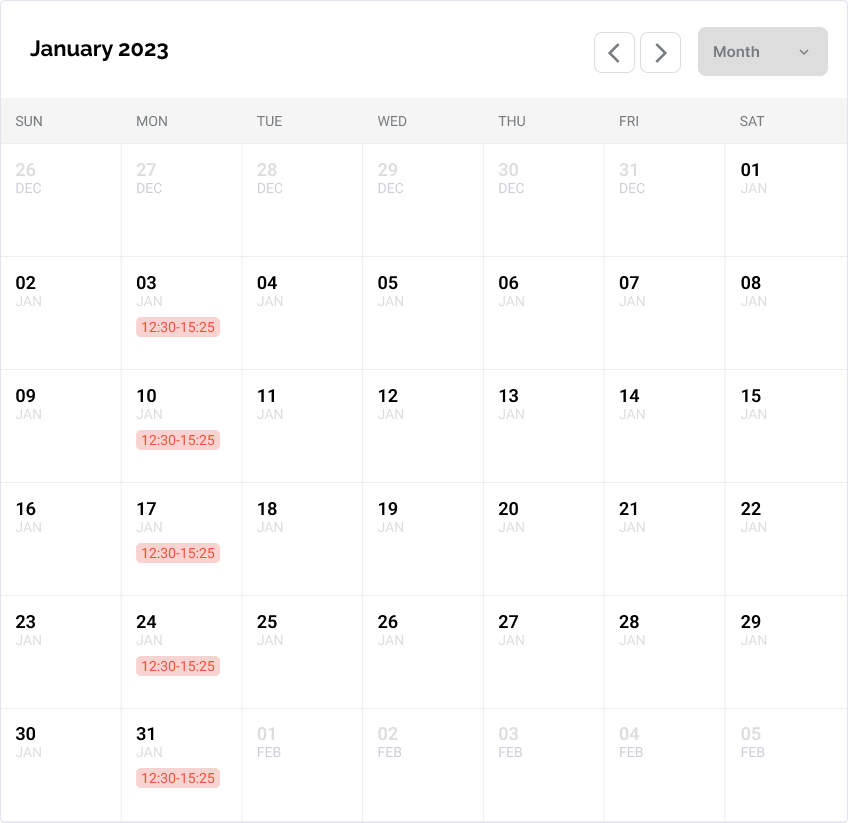This screenshot has height=823, width=848.
Task: Select the January 15 day cell
Action: (x=785, y=425)
